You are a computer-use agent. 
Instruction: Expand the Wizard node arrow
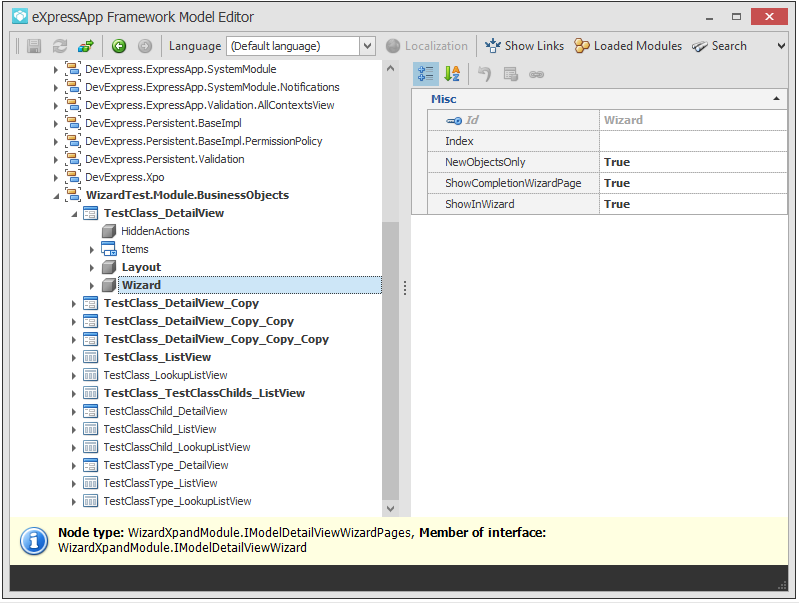(x=92, y=285)
